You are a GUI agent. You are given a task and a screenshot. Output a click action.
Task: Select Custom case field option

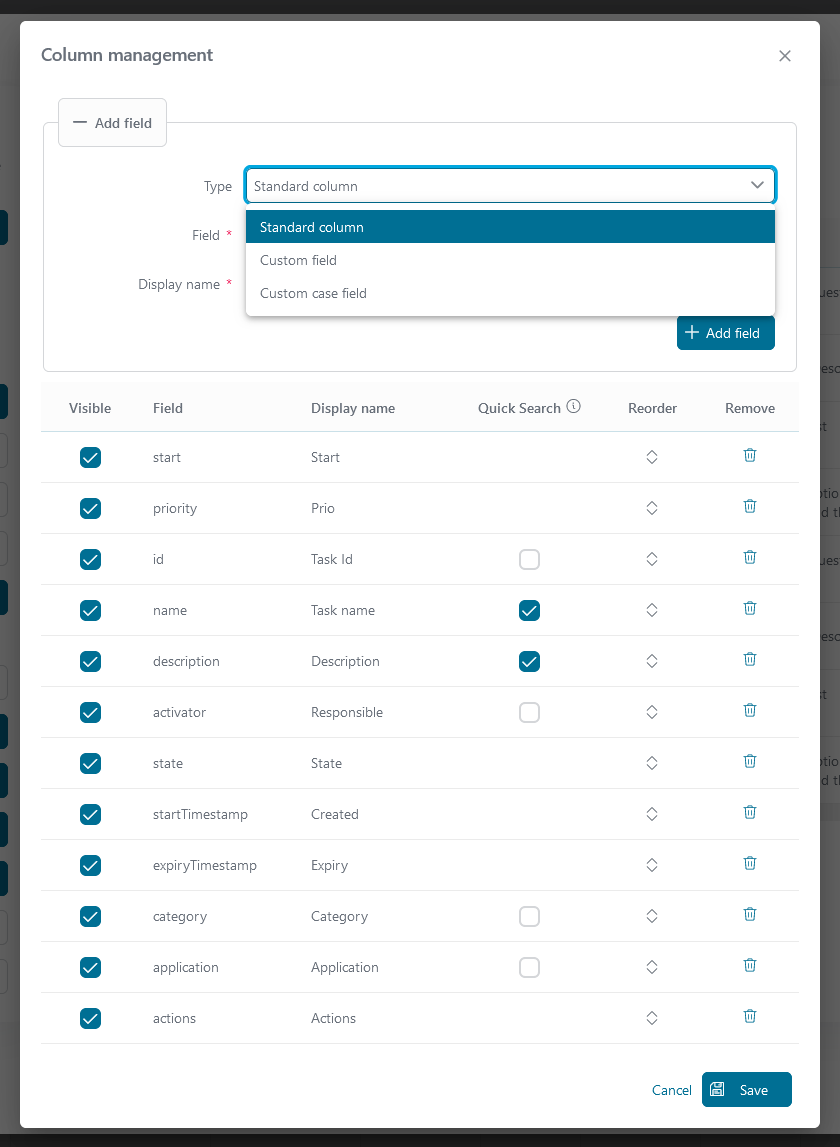point(313,293)
